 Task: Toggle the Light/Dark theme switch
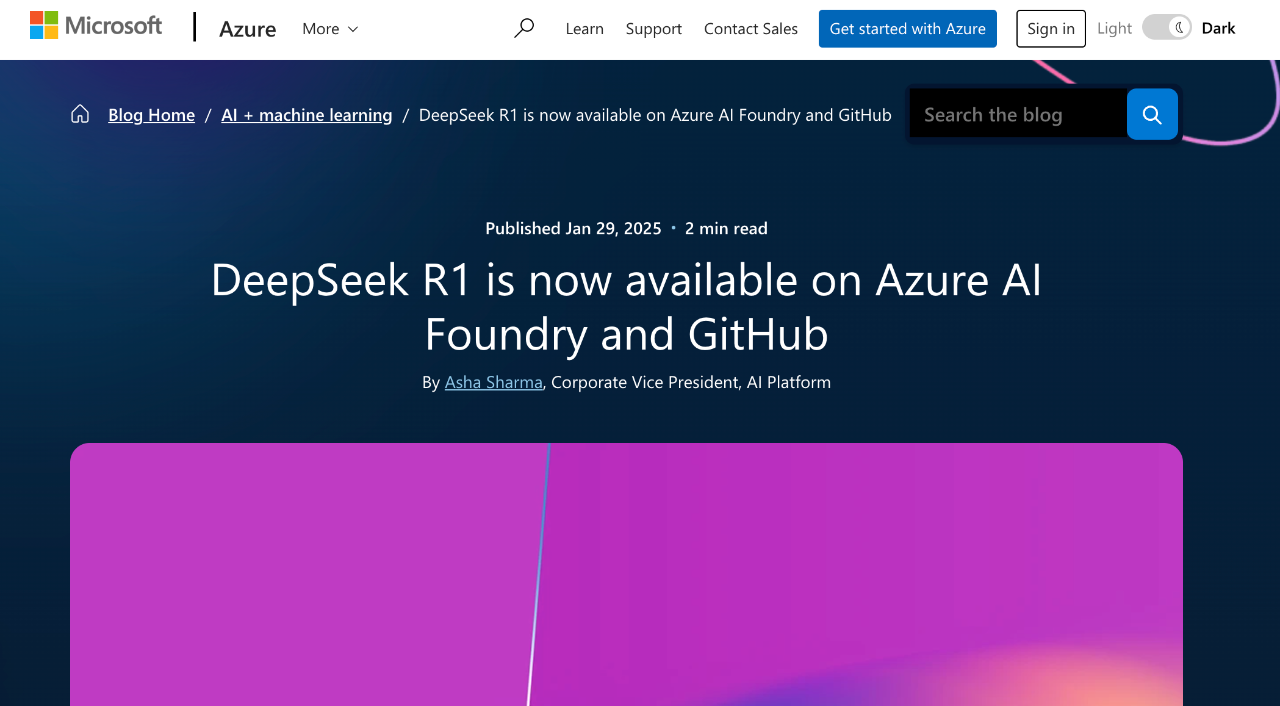tap(1167, 28)
